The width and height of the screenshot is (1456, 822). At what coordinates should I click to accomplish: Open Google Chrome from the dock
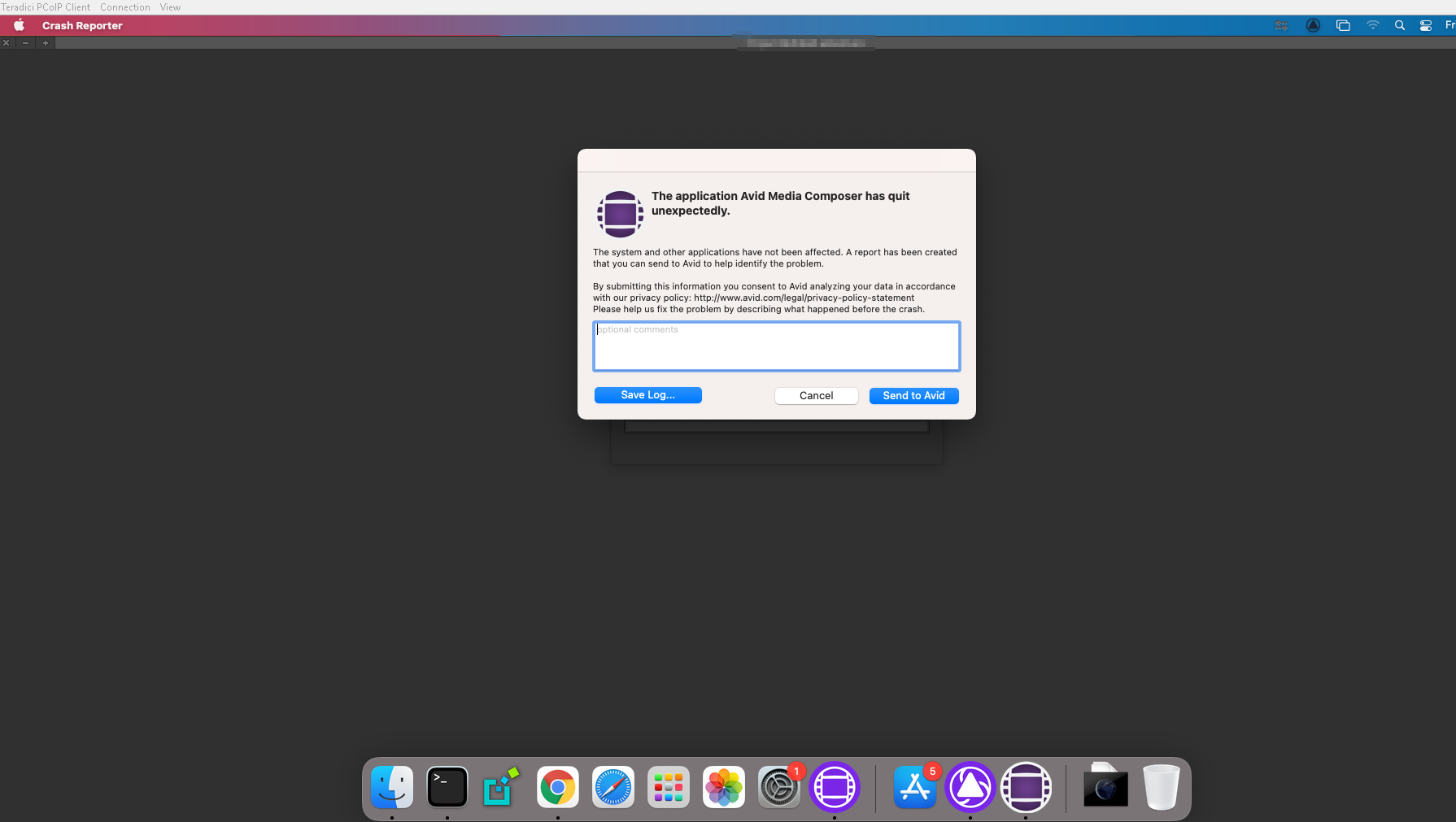558,787
